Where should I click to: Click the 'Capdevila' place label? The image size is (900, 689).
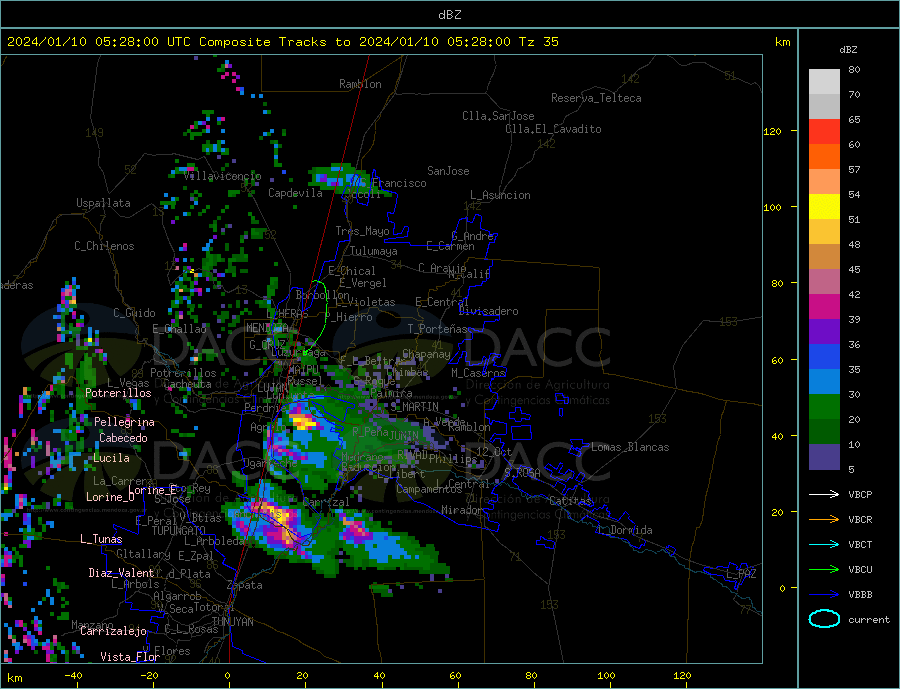[296, 193]
